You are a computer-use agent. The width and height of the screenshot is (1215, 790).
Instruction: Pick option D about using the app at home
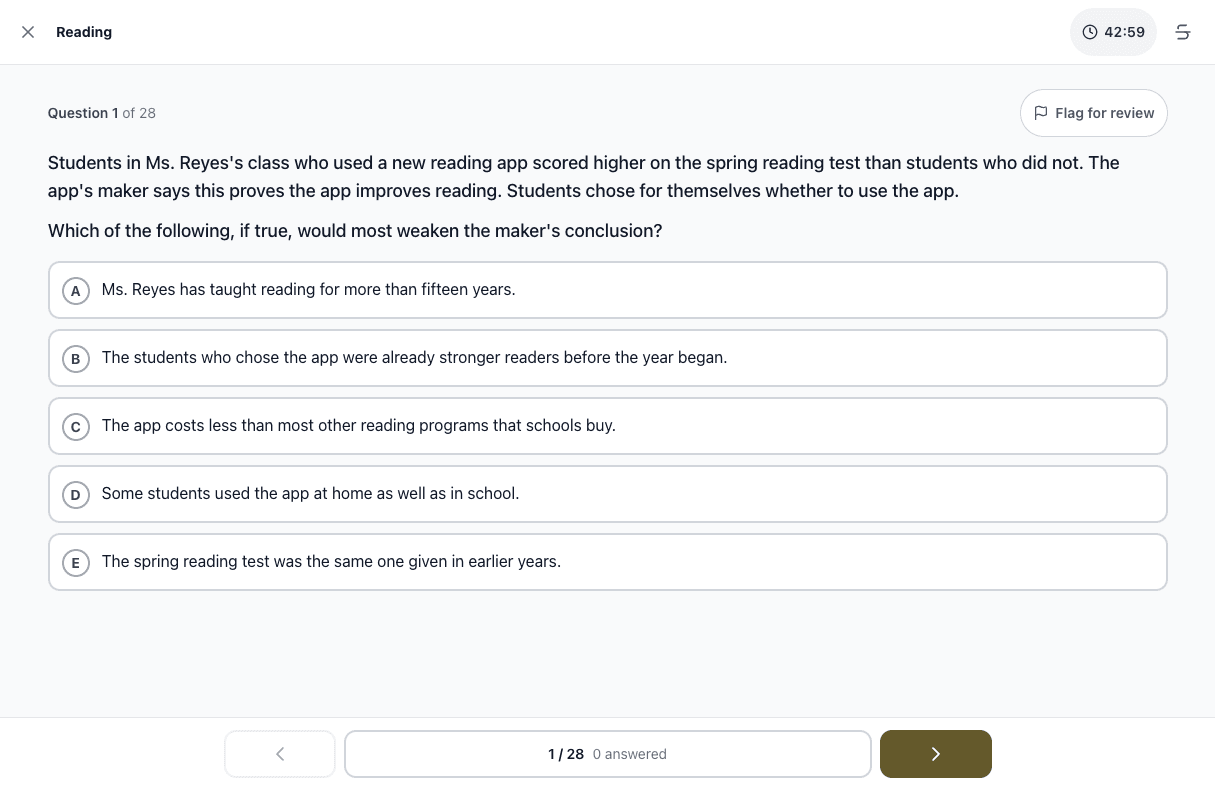(608, 494)
